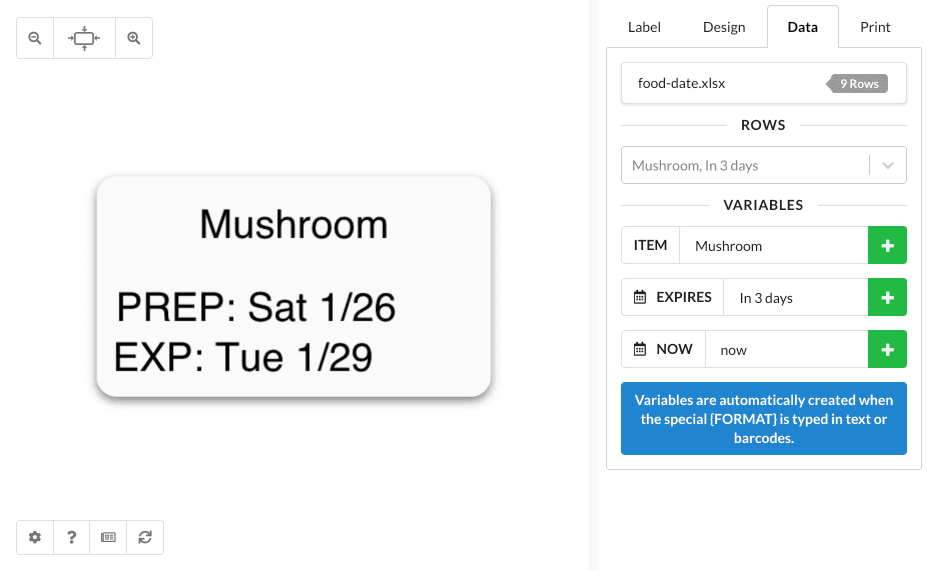The image size is (927, 571).
Task: Click the zoom out magnifier icon
Action: (35, 39)
